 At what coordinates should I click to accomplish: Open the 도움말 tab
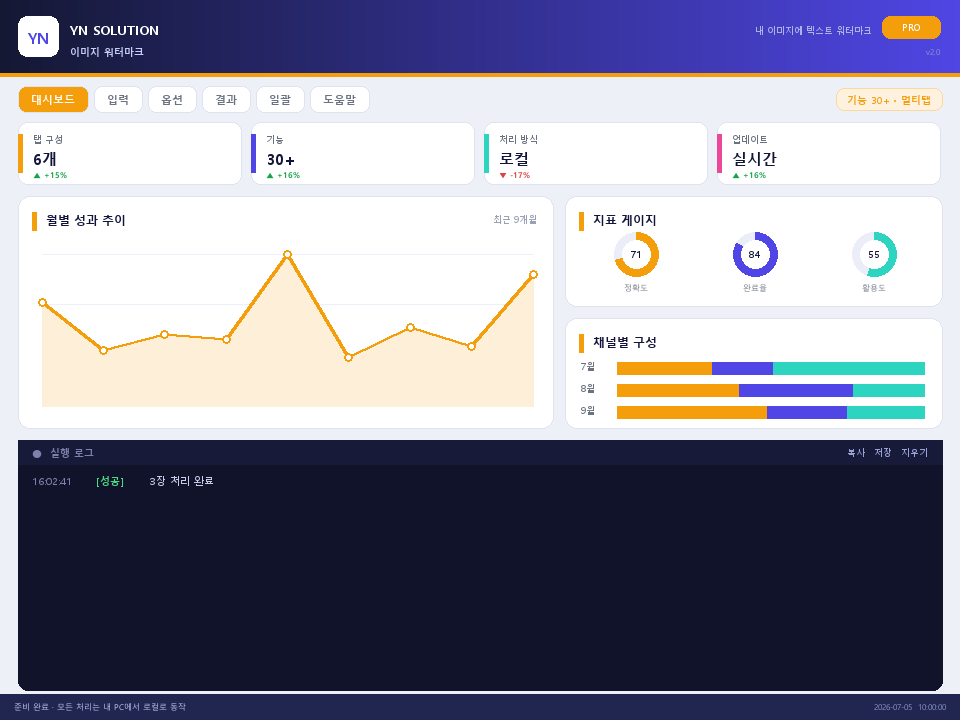click(x=340, y=100)
